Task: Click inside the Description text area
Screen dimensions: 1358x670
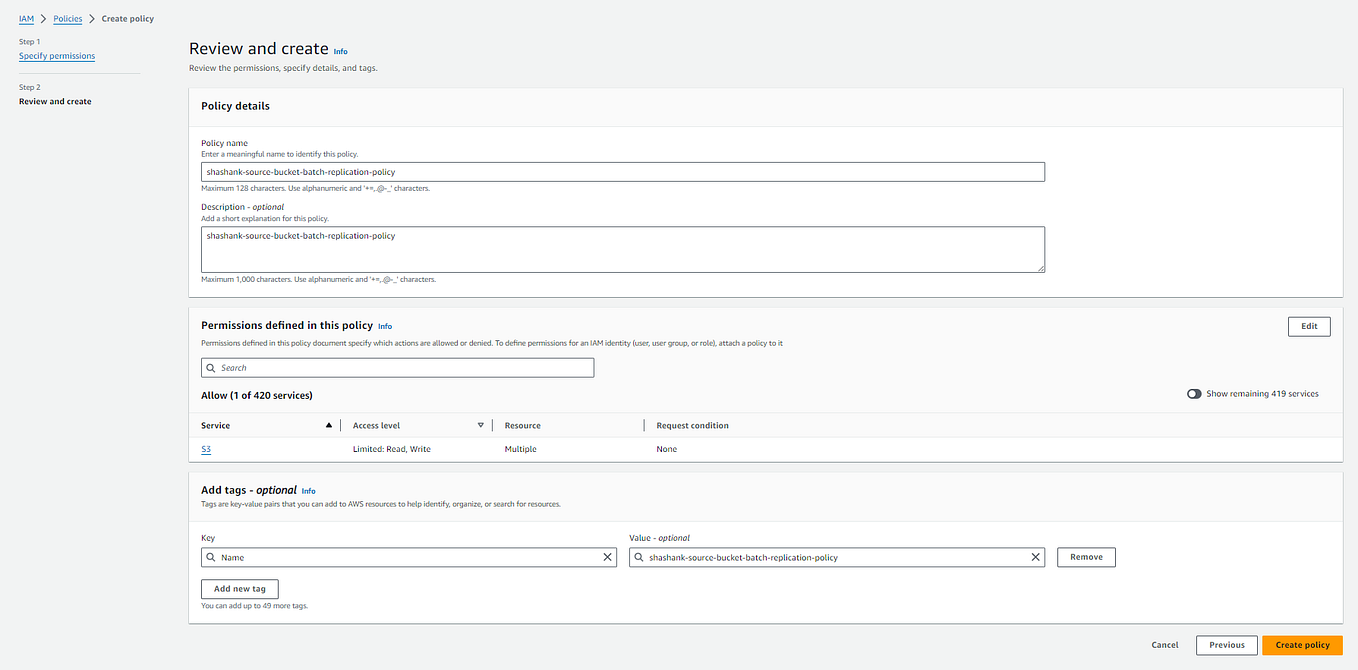Action: click(x=623, y=248)
